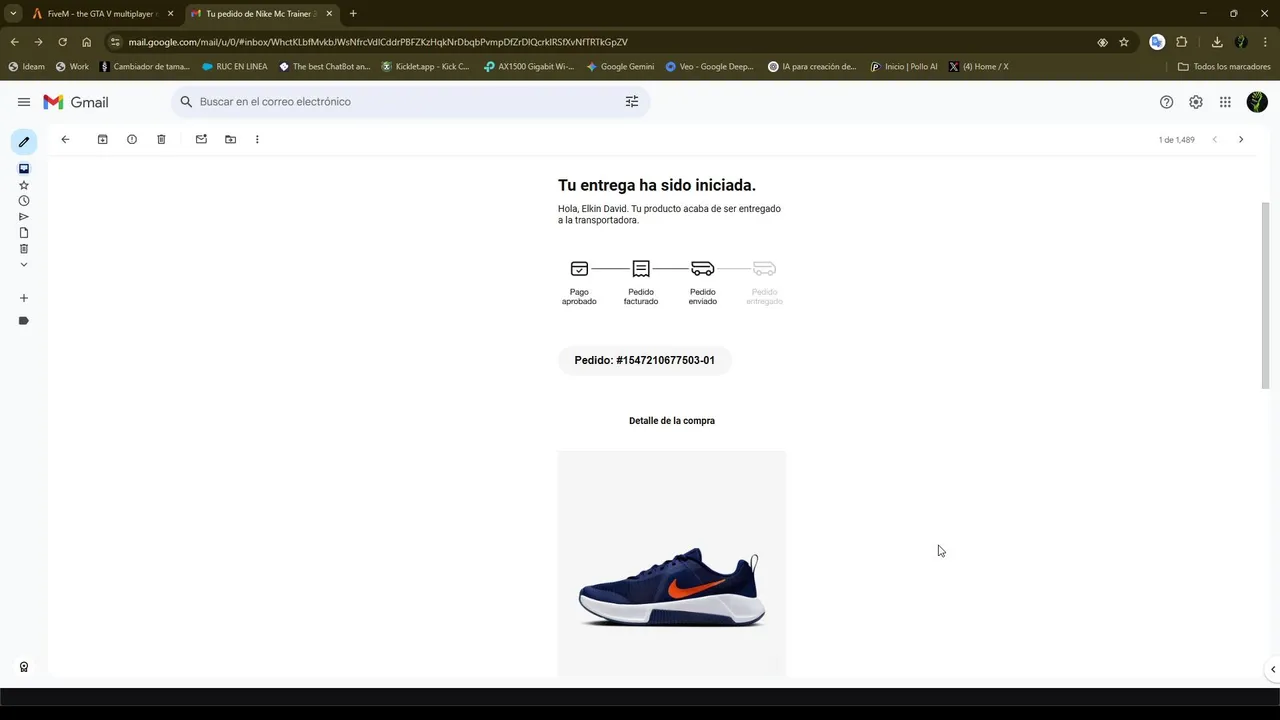Image resolution: width=1280 pixels, height=720 pixels.
Task: Open Sent messages in sidebar
Action: 24,217
